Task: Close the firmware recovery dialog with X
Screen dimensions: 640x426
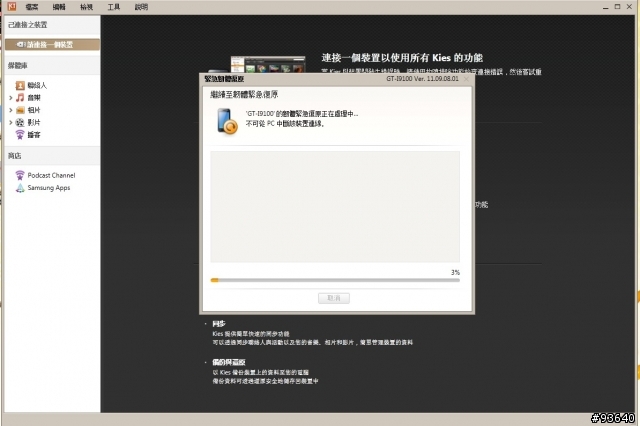Action: (x=466, y=79)
